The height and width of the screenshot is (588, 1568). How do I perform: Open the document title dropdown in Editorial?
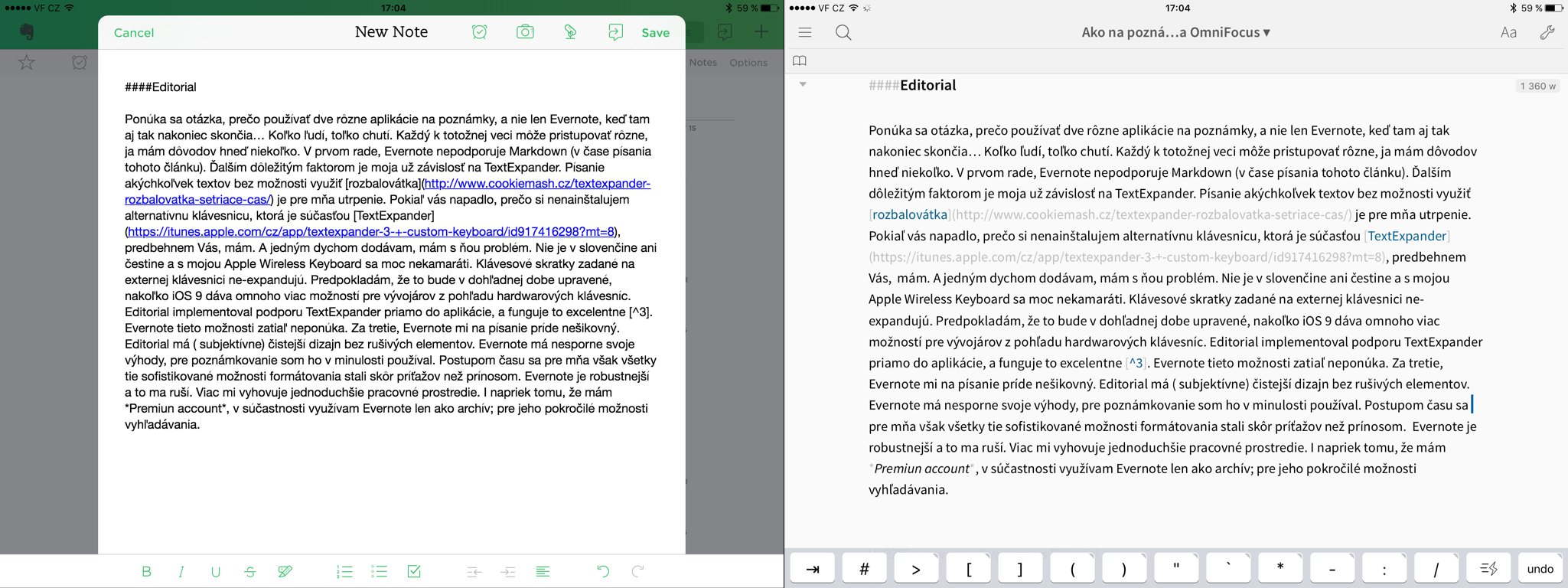click(x=1175, y=32)
